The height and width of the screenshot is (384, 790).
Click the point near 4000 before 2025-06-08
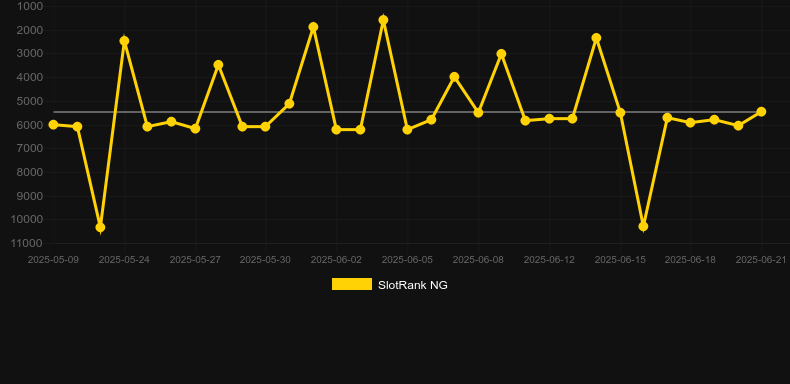454,77
